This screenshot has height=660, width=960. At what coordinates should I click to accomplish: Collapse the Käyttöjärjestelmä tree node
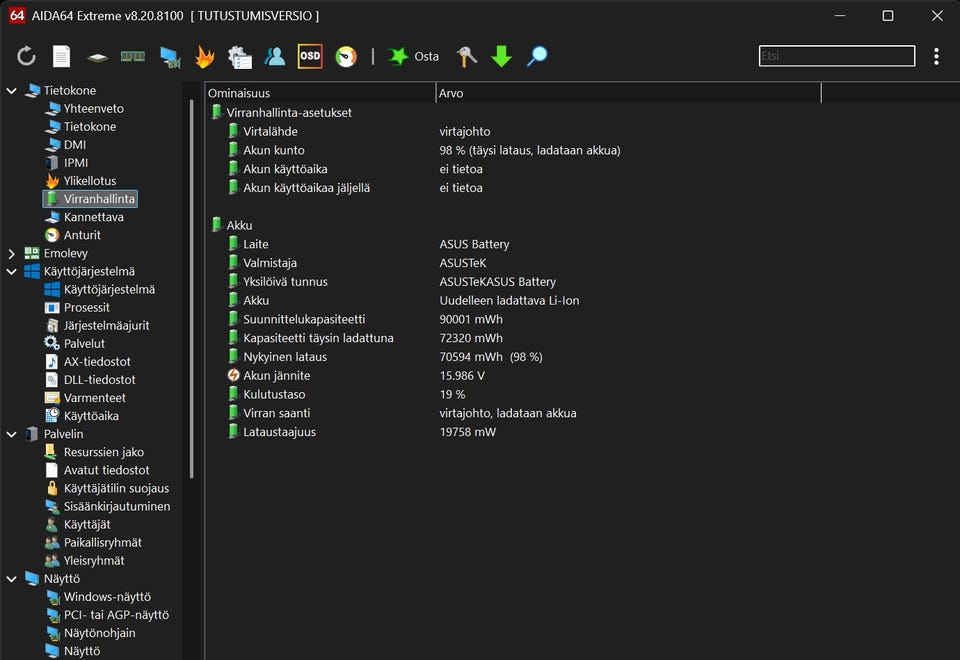pyautogui.click(x=12, y=272)
